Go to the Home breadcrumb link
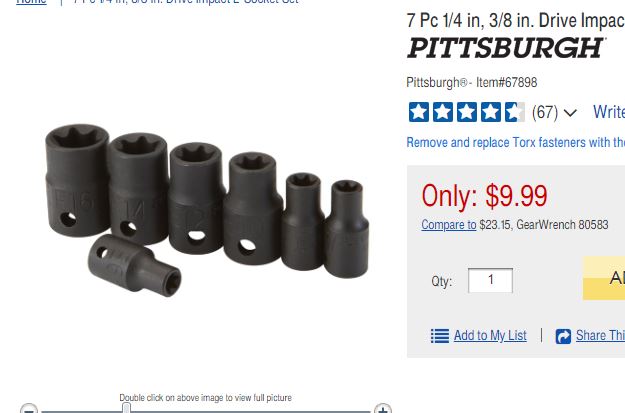 point(31,2)
